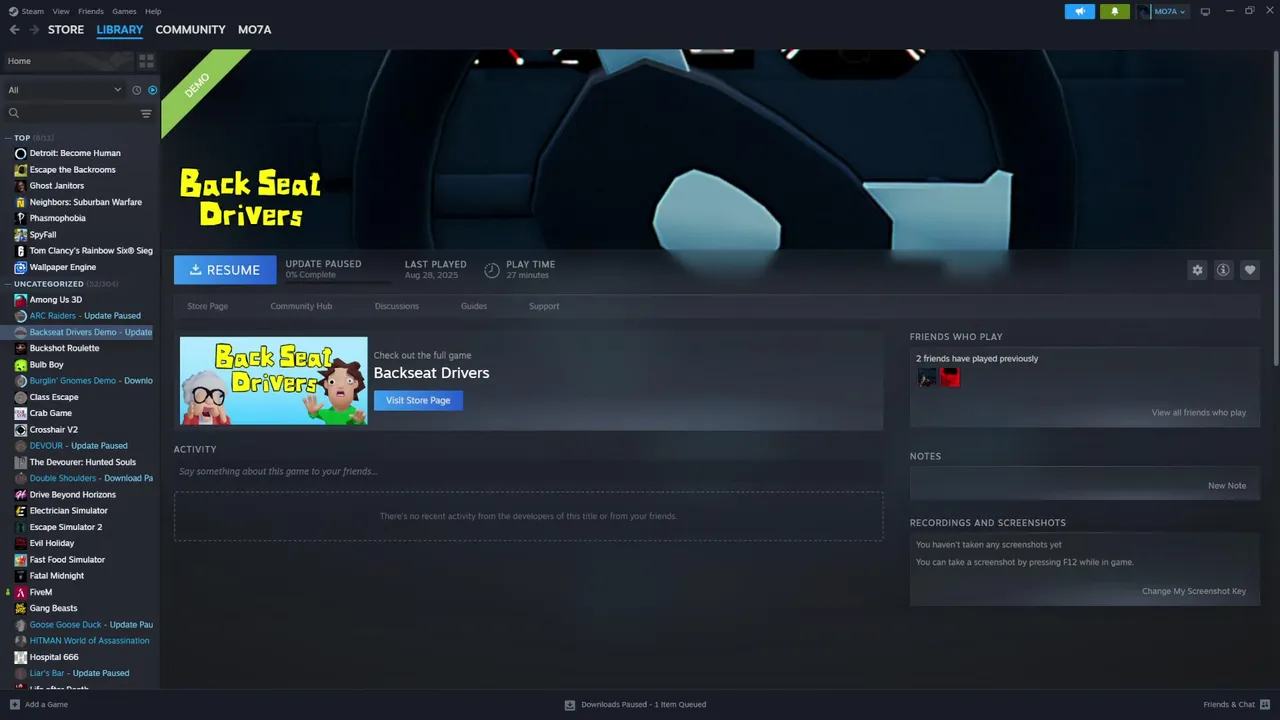Toggle the library grid view icon
The width and height of the screenshot is (1280, 720).
(x=146, y=61)
